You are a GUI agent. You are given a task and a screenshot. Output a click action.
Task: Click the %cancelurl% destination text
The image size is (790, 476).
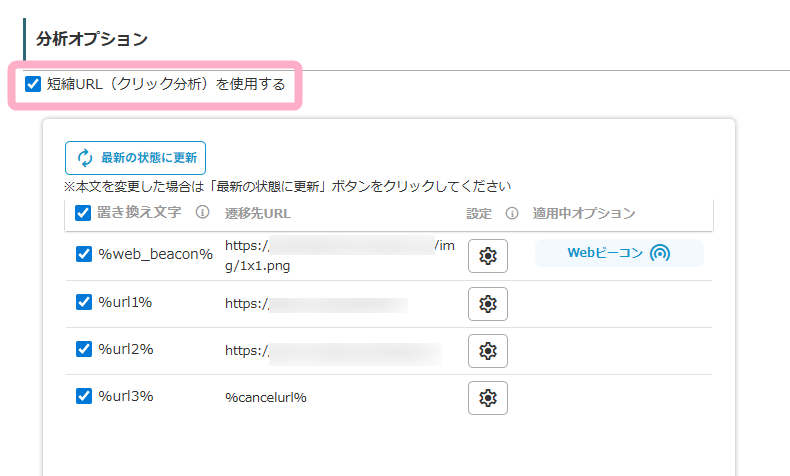tap(265, 398)
